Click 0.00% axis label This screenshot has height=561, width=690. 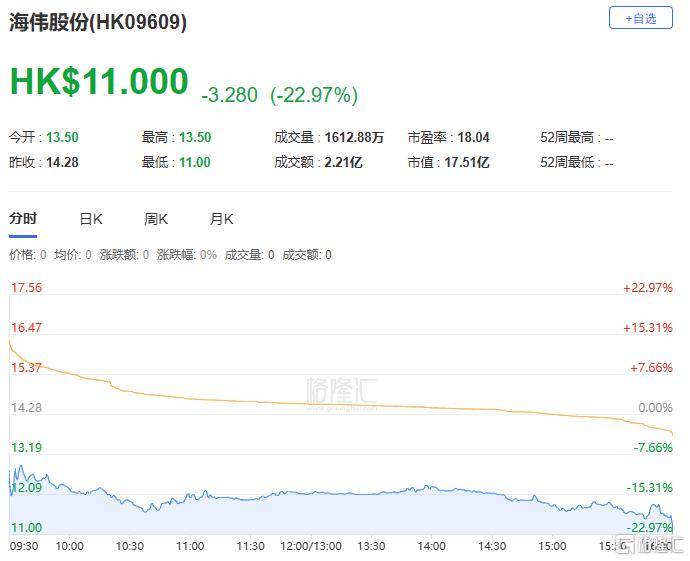[x=656, y=408]
